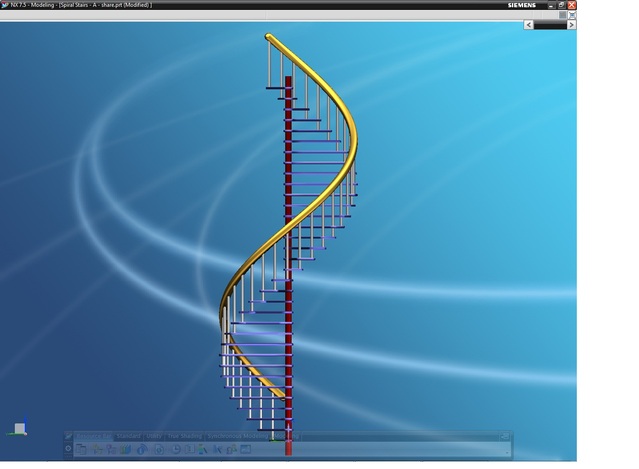Click the rectangular window icon ending the bottom toolbar icons
The width and height of the screenshot is (639, 469).
click(245, 449)
